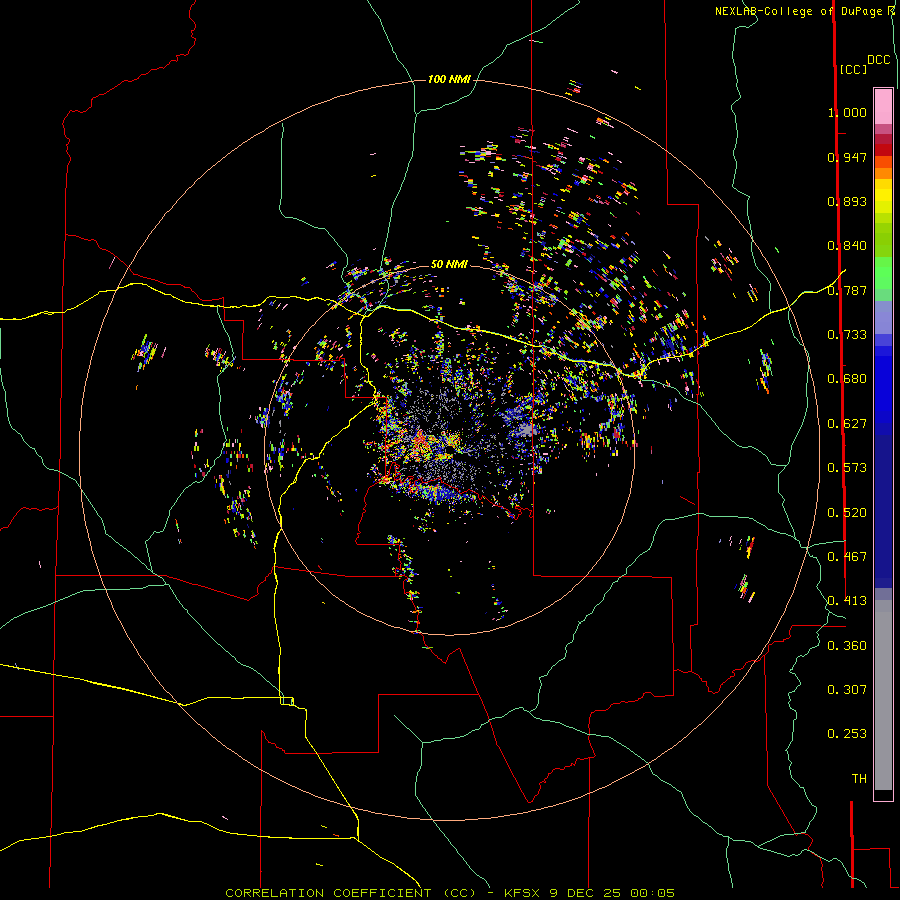Click the KFSX 9 DEC 25 00:05 timestamp

tap(589, 893)
